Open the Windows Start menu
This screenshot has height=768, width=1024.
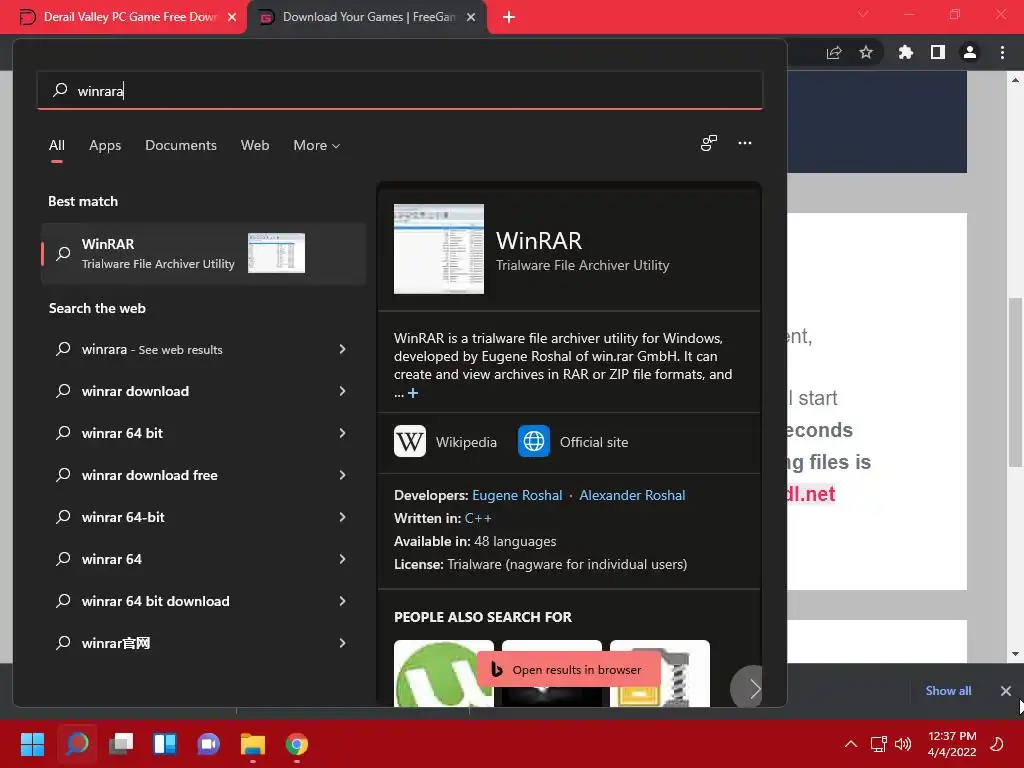[x=32, y=744]
